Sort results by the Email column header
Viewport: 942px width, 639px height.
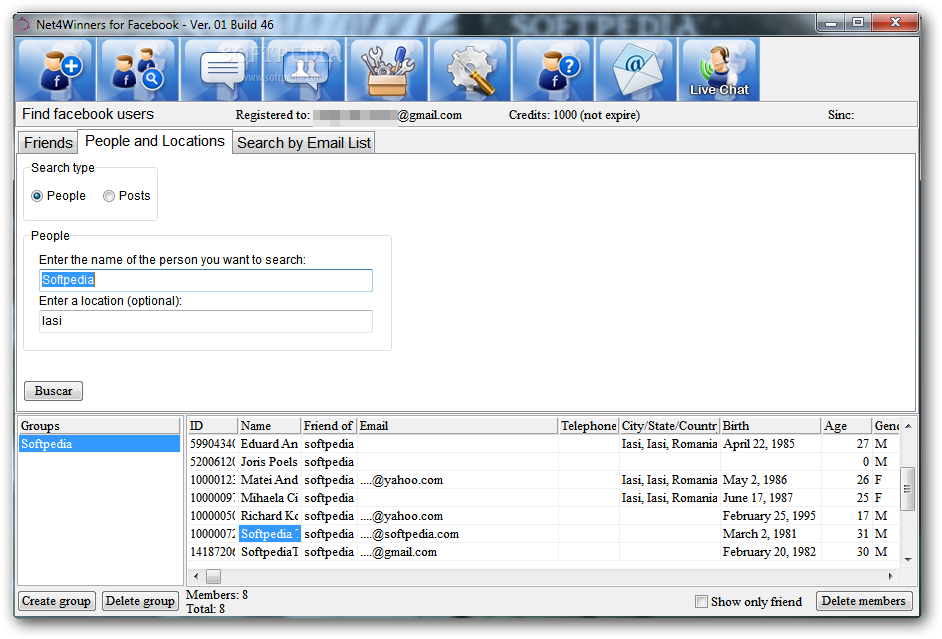[457, 426]
